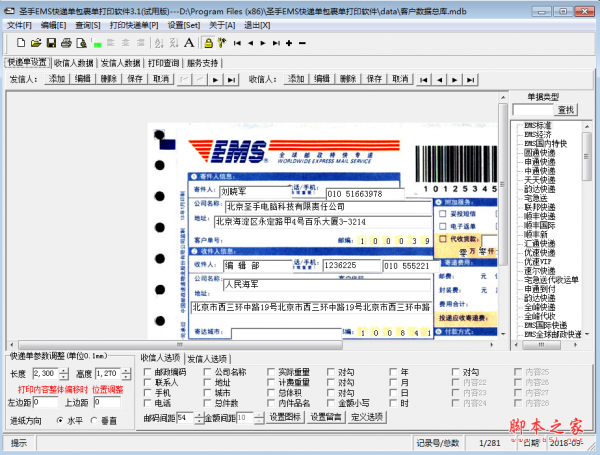Screen dimensions: 600x455
Task: Enable the 公司名称 checkbox
Action: [207, 372]
